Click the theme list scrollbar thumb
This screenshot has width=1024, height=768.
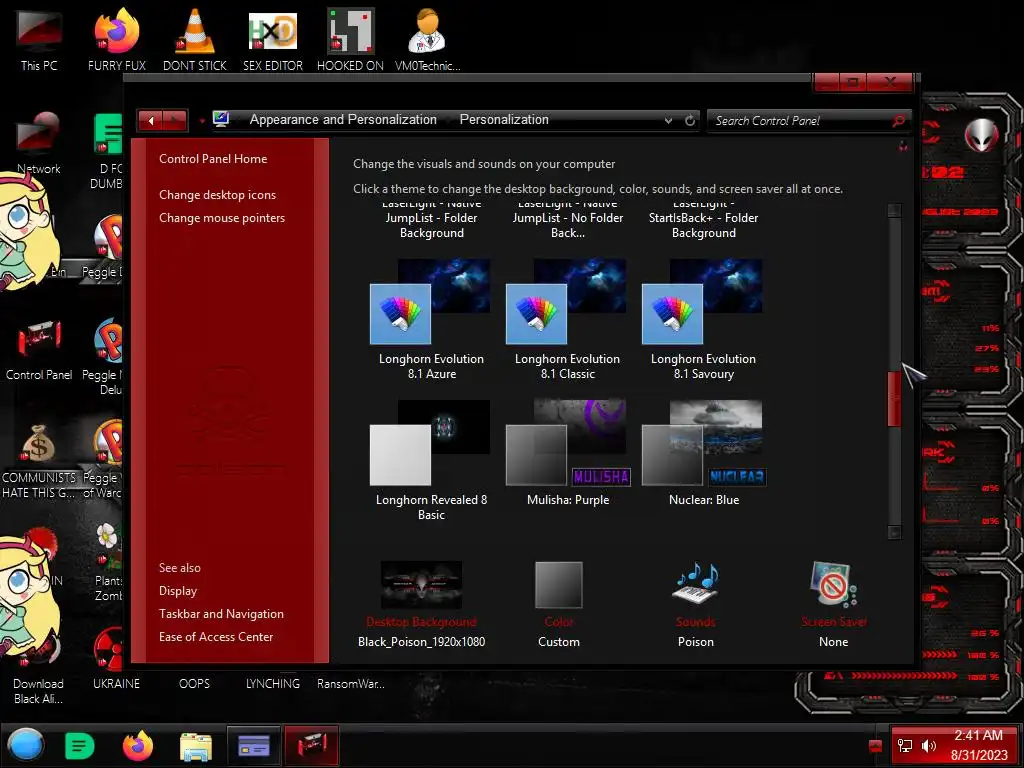pyautogui.click(x=894, y=399)
